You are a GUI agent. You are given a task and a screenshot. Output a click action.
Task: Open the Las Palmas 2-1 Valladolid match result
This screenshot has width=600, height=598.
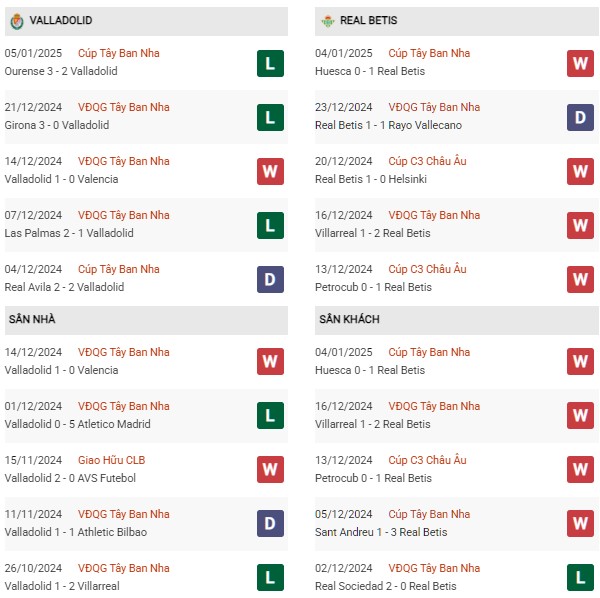69,233
